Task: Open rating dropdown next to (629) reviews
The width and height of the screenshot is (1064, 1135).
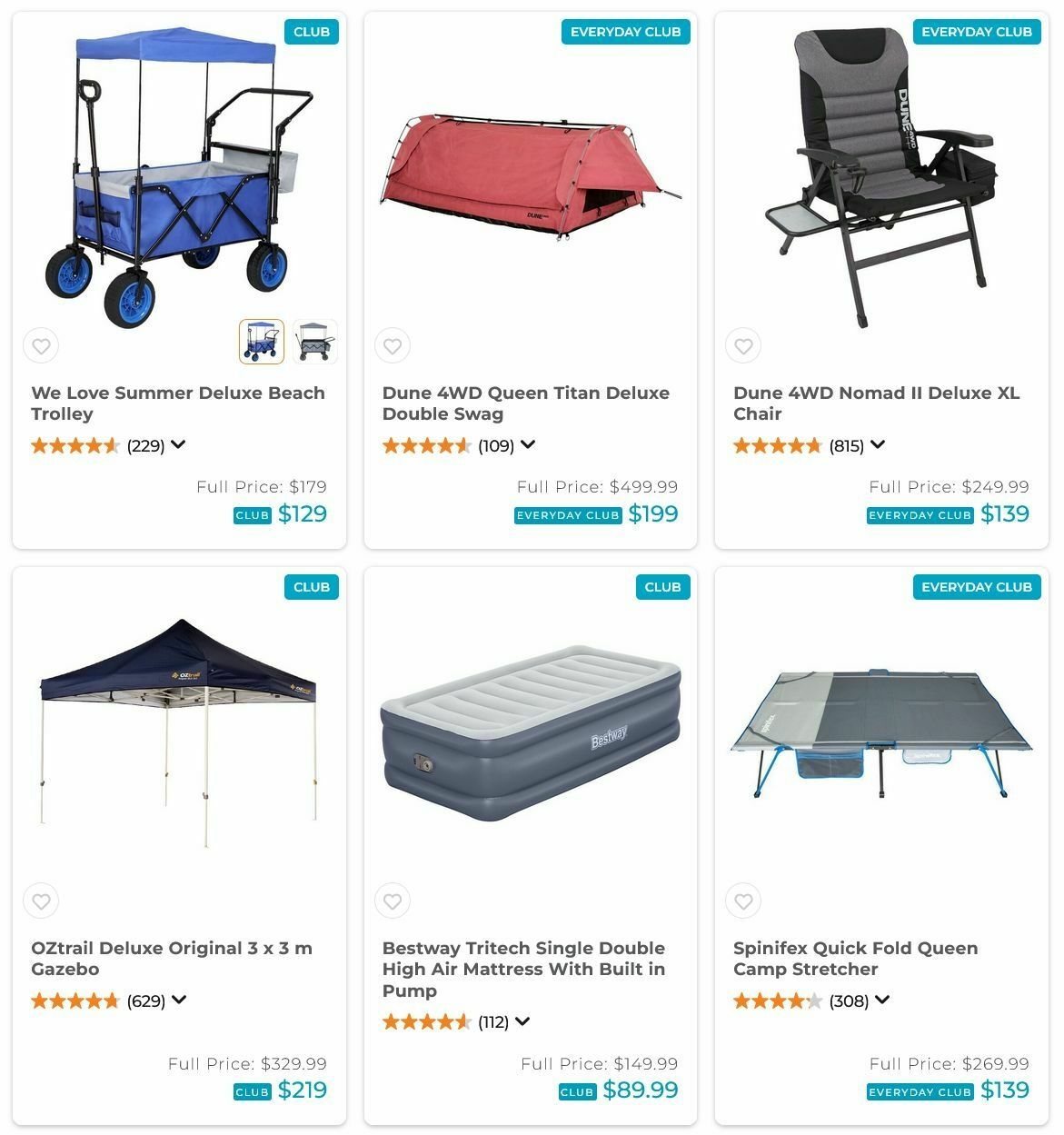Action: tap(179, 1000)
